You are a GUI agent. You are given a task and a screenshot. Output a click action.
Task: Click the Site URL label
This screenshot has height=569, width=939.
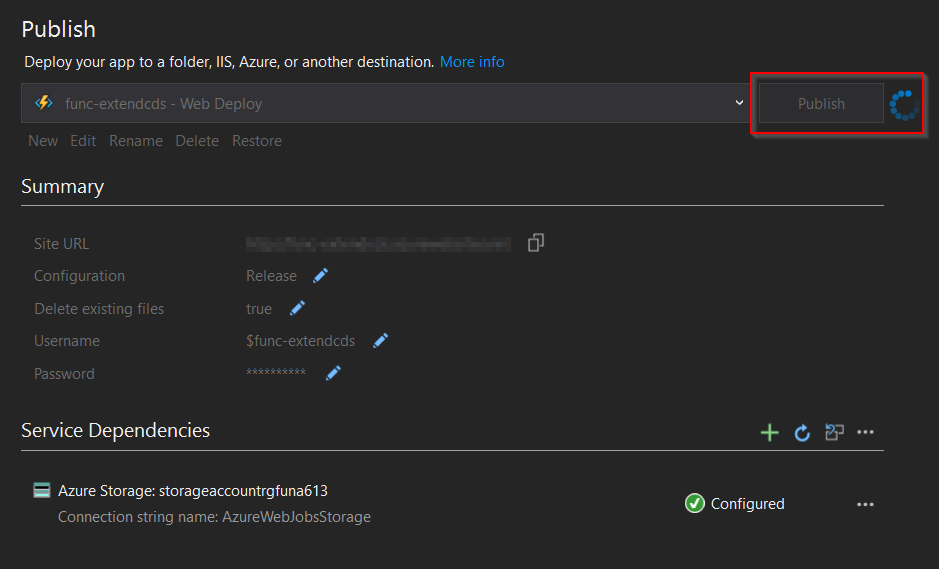pos(62,244)
